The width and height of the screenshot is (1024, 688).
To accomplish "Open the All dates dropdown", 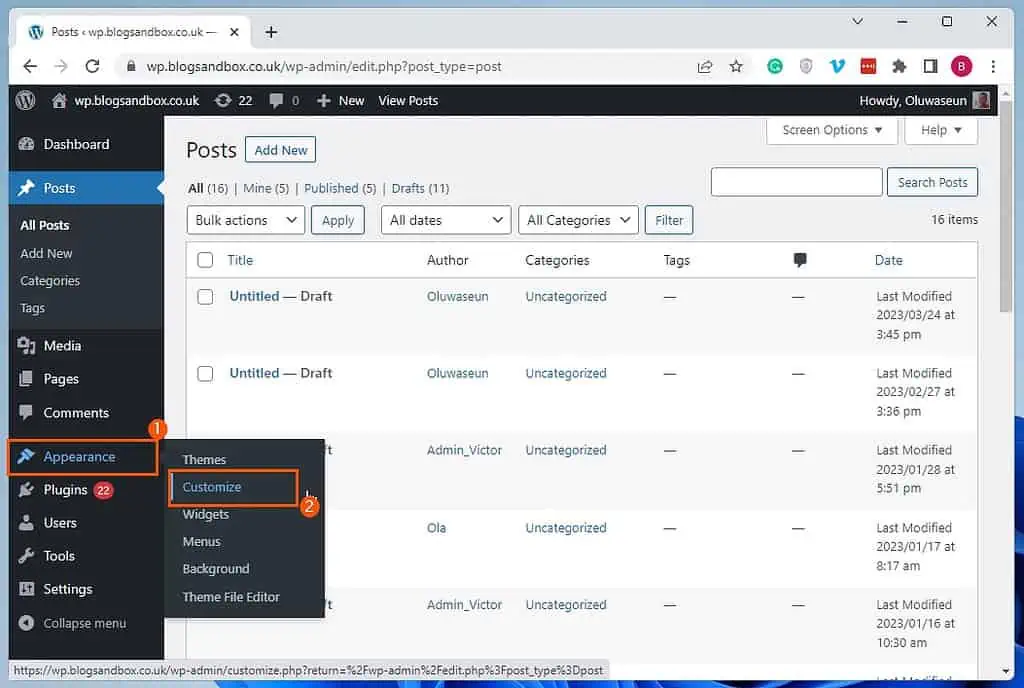I will click(x=445, y=220).
